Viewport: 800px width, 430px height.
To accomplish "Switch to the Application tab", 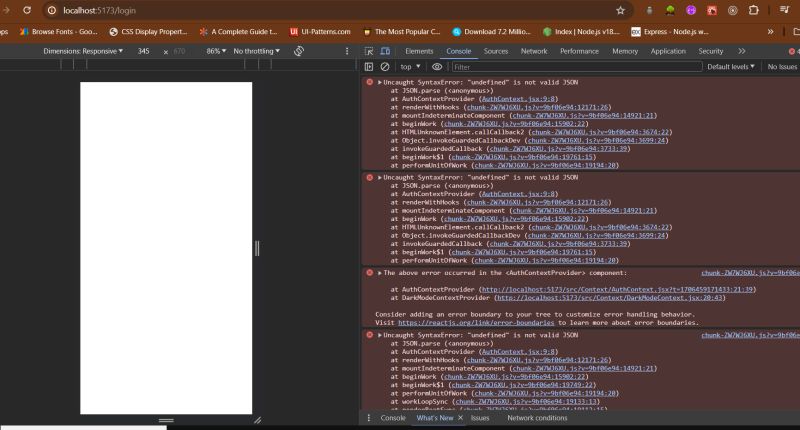I will point(668,51).
